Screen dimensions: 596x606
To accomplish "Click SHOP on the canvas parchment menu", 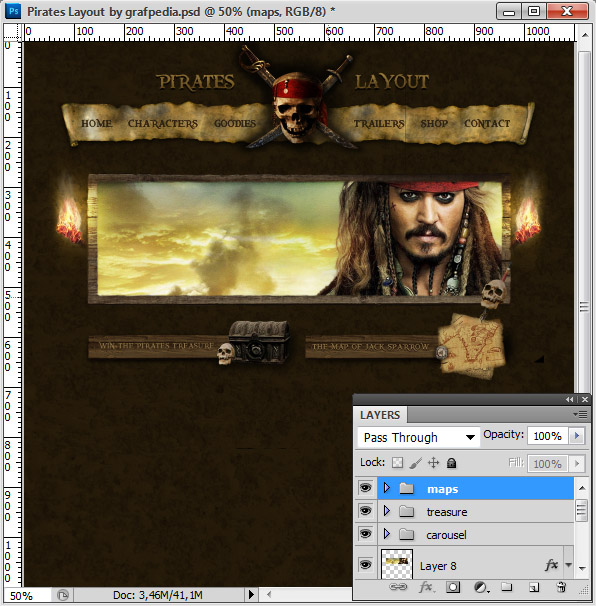I will pos(434,123).
